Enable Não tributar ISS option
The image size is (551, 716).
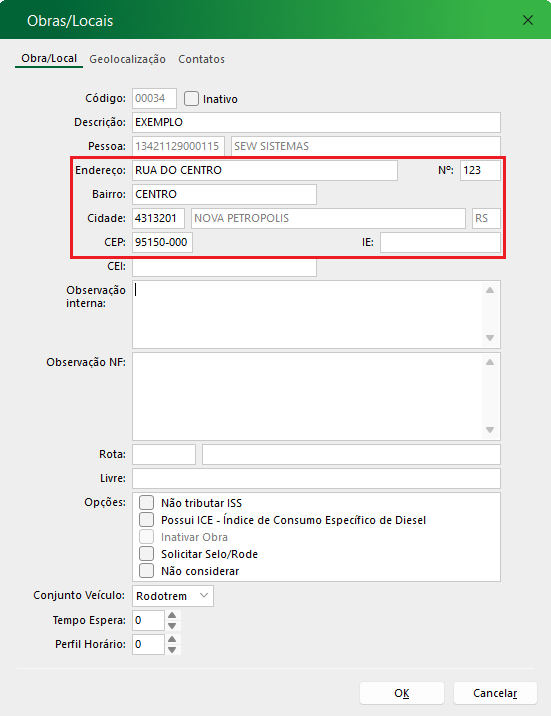[147, 502]
